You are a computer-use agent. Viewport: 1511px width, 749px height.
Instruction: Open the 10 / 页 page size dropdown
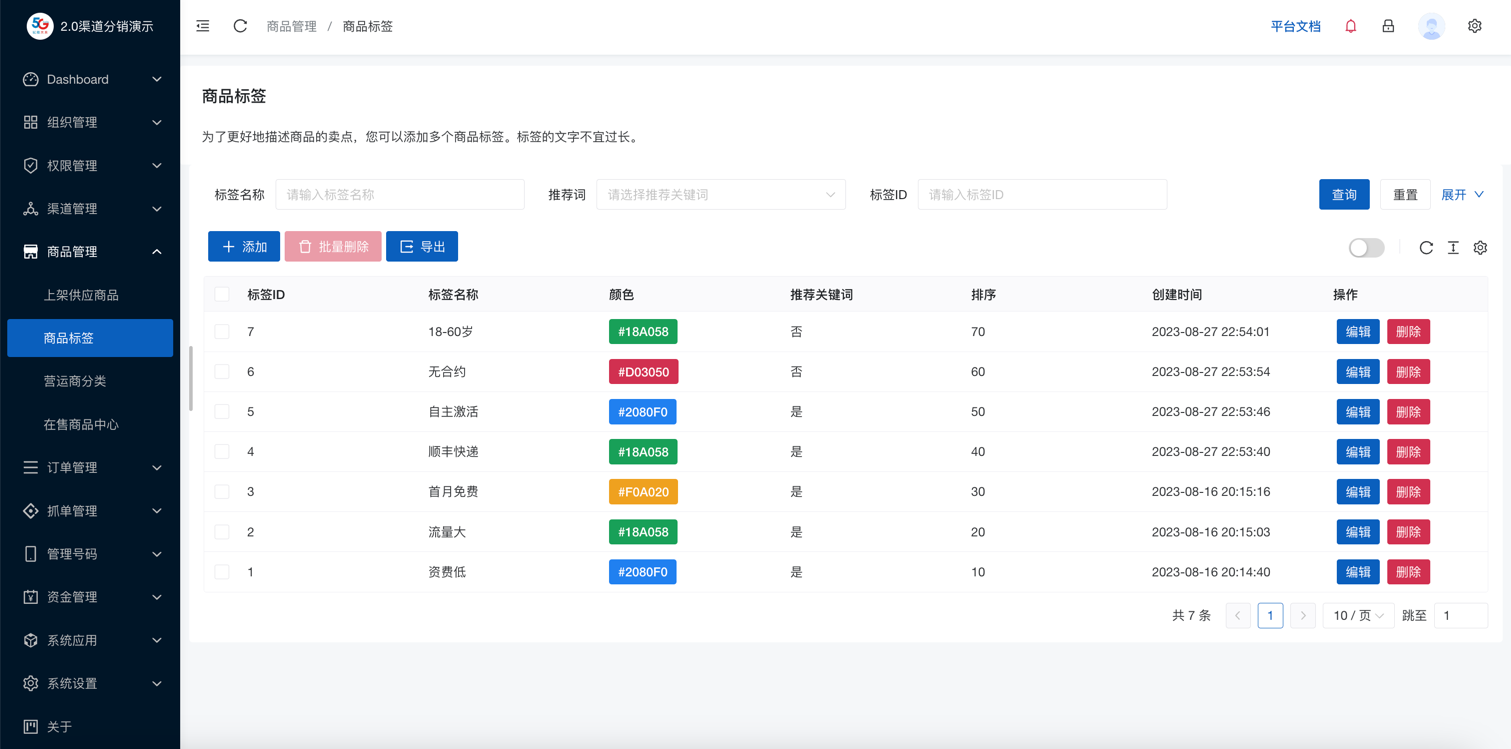point(1357,616)
